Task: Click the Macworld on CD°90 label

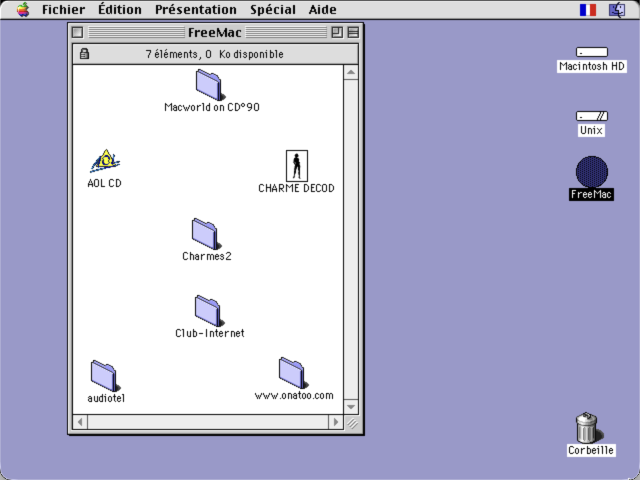Action: click(212, 107)
